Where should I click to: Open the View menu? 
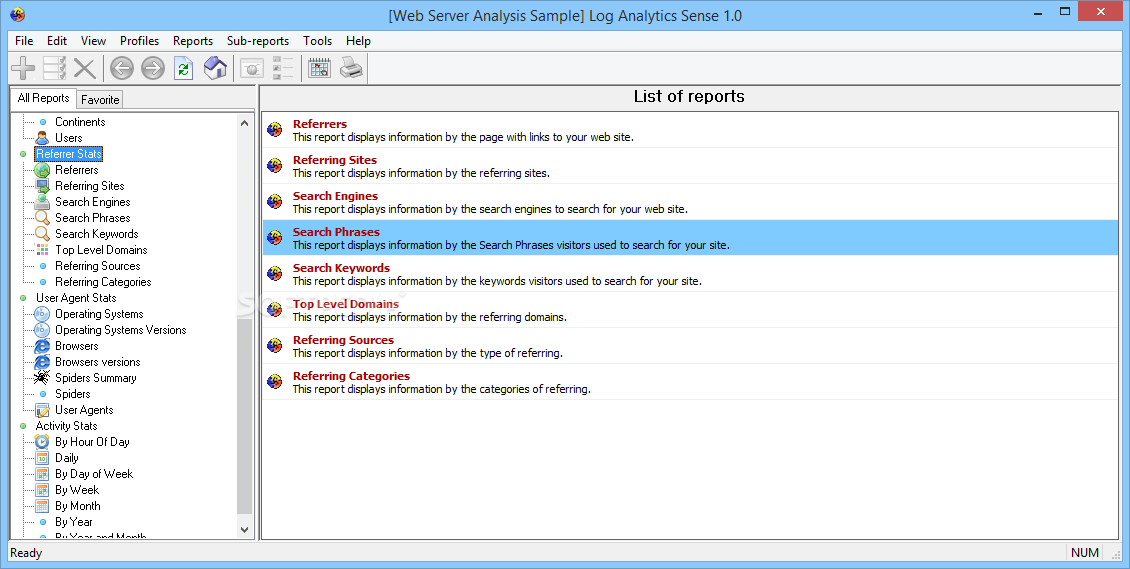pos(93,41)
